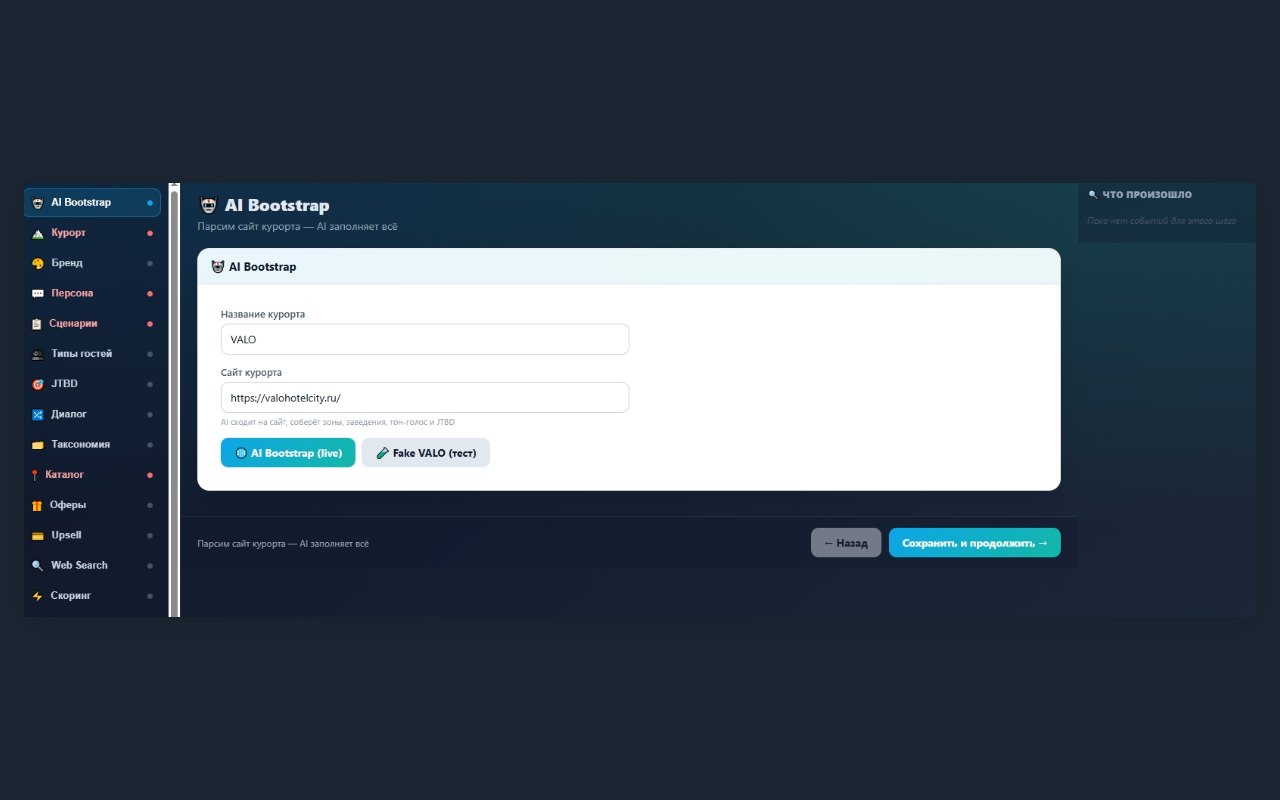Click the sidebar vertical scrollbar
This screenshot has width=1280, height=800.
[x=175, y=400]
